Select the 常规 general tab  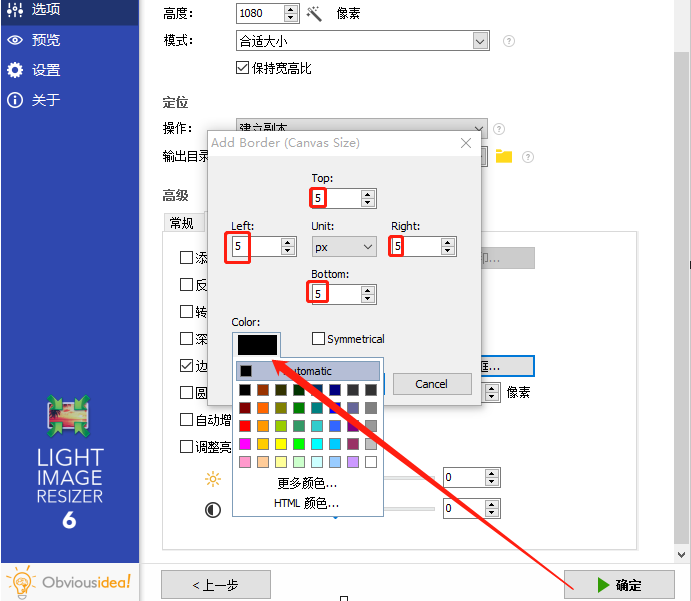coord(184,223)
